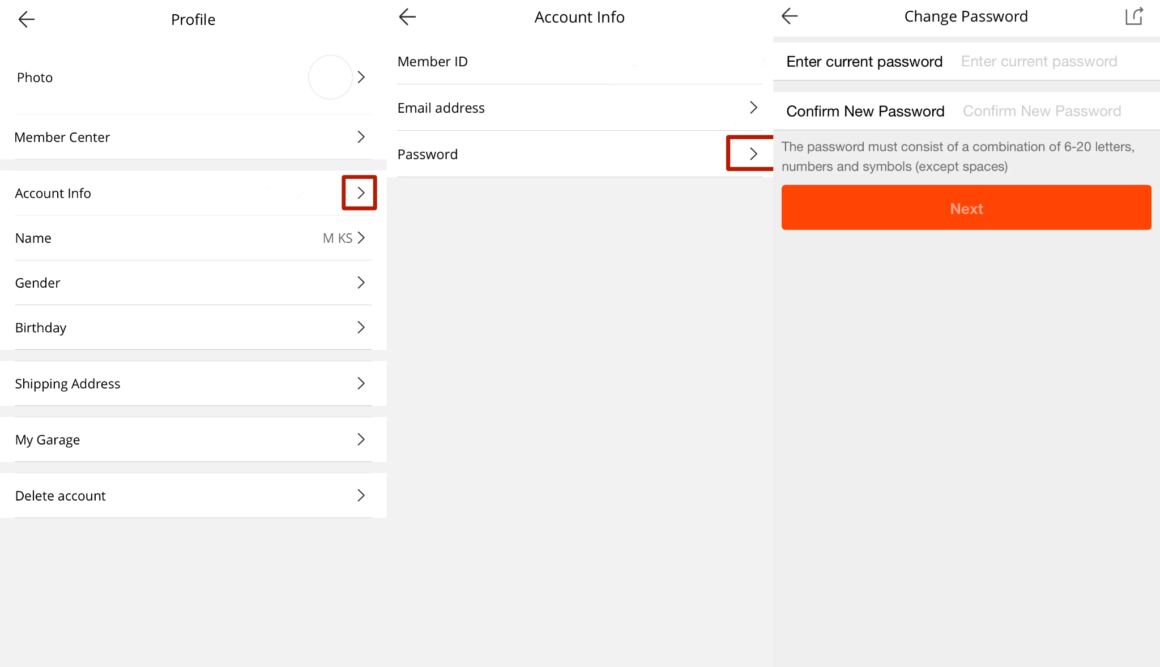The image size is (1160, 667).
Task: Open the My Garage section
Action: click(x=193, y=439)
